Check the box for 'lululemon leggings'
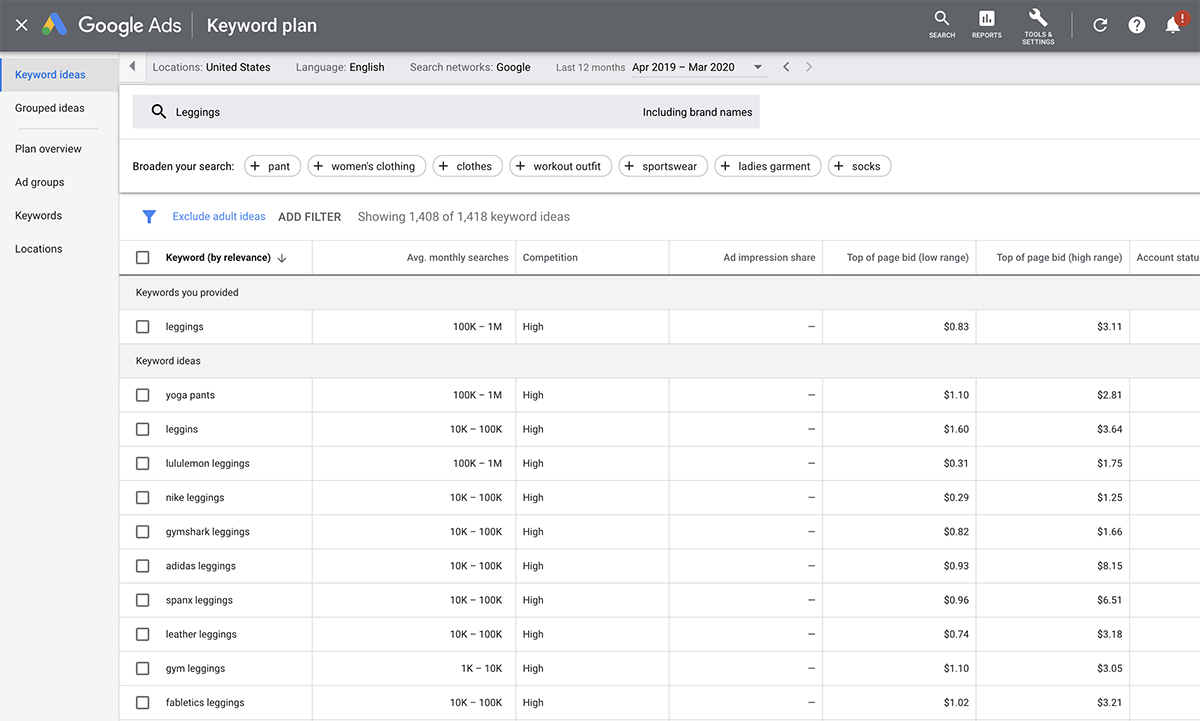1200x721 pixels. tap(142, 463)
